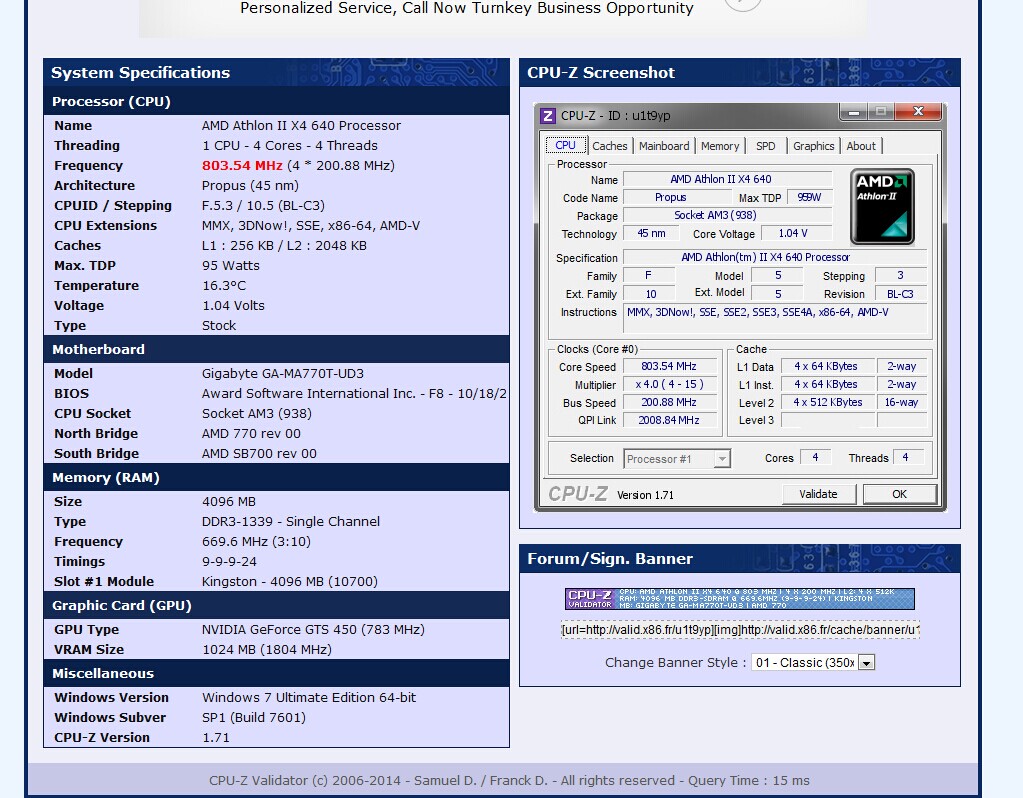Click the 9-9-9-24 timings value
The height and width of the screenshot is (798, 1023).
coord(229,562)
